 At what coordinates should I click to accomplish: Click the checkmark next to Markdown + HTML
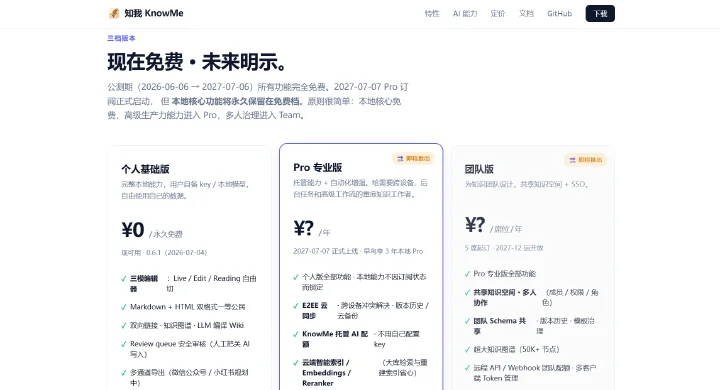[124, 307]
